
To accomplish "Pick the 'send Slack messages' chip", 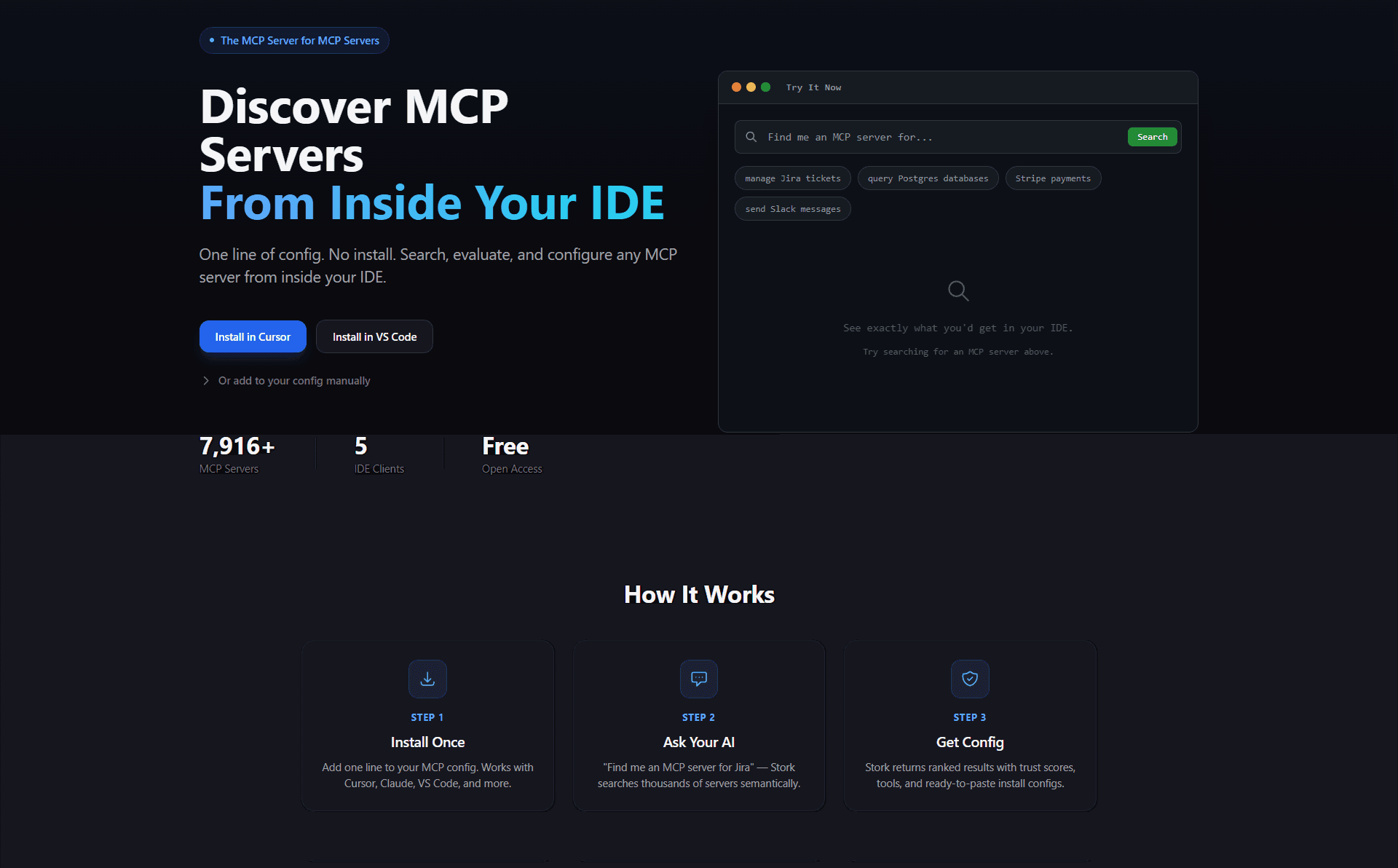I will (x=792, y=209).
